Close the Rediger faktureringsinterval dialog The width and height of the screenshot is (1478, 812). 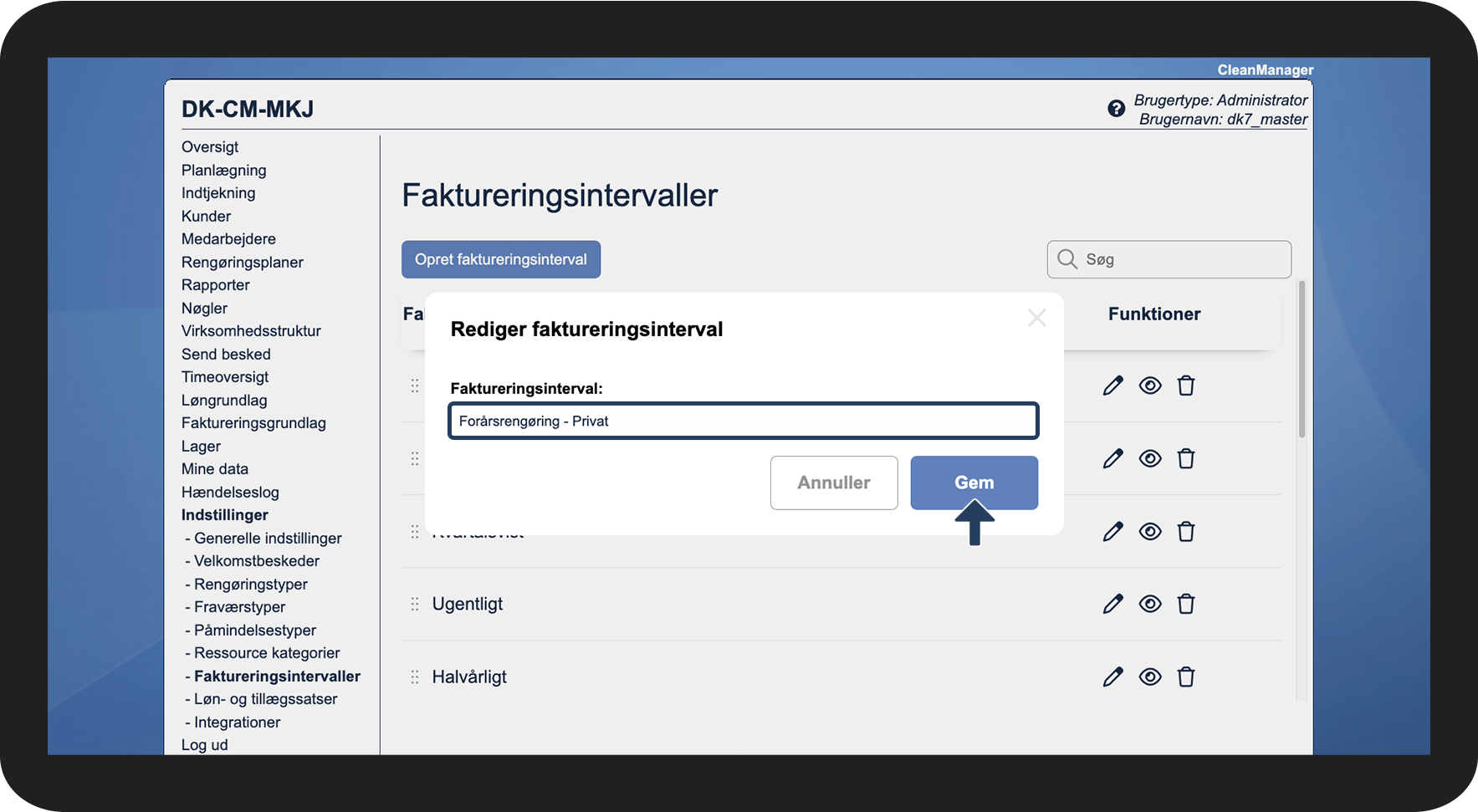1037,318
